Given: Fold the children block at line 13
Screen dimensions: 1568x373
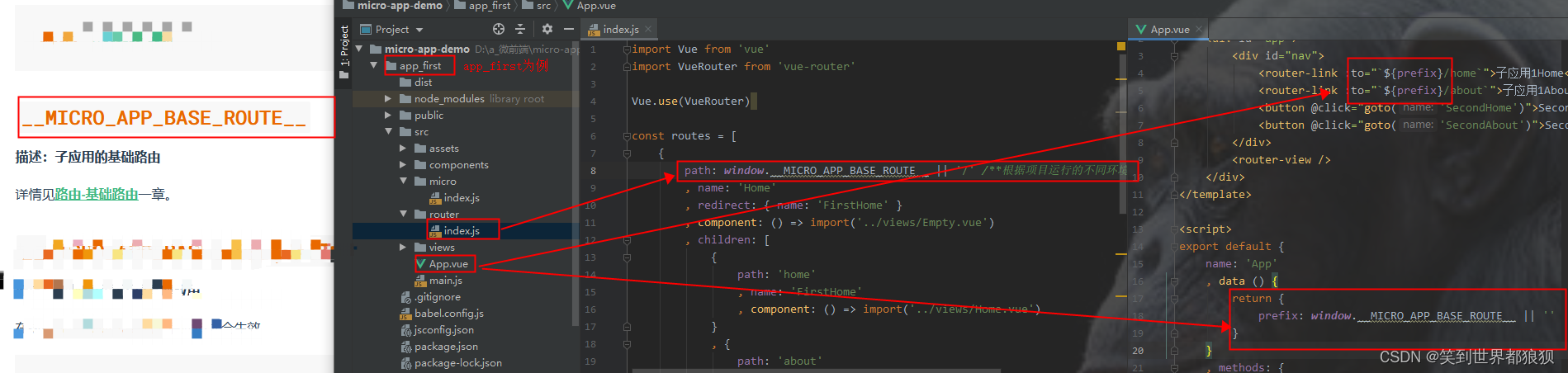Looking at the screenshot, I should click(x=627, y=257).
